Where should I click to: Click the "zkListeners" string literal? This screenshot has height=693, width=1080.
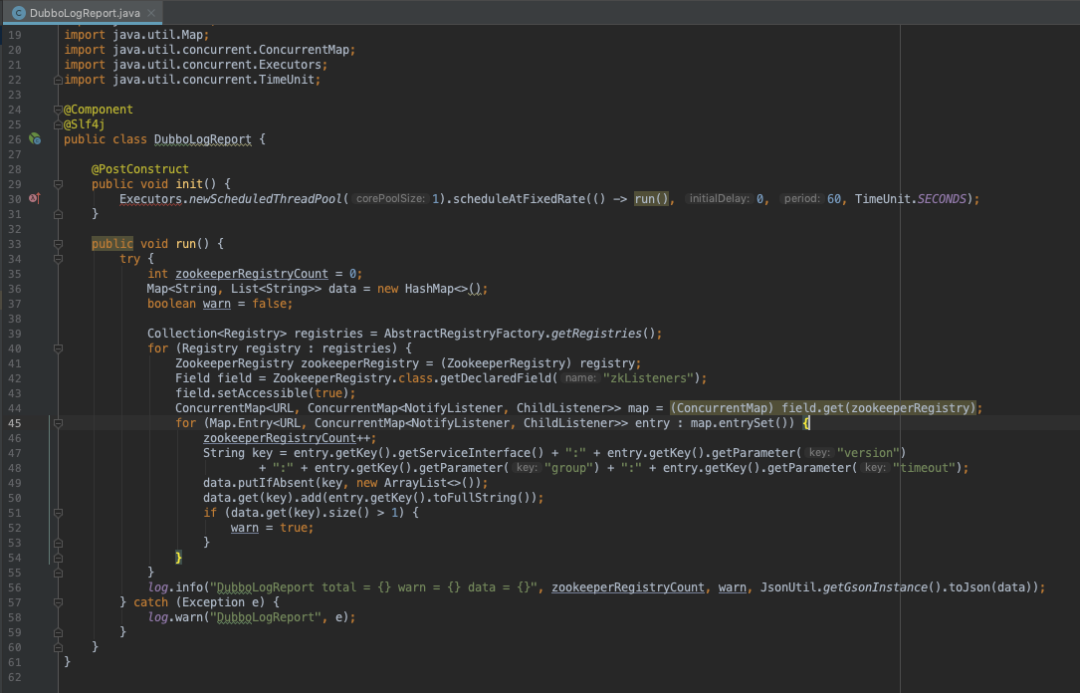pos(647,378)
